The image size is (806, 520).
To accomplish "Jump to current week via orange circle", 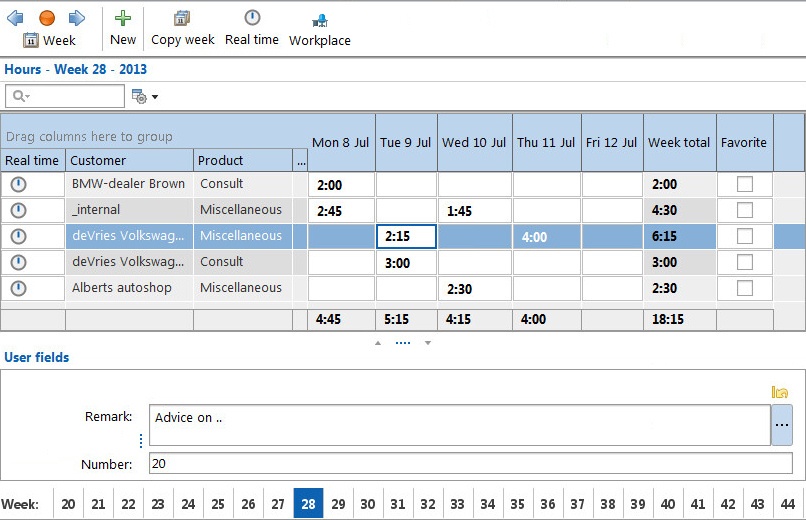I will (x=47, y=18).
